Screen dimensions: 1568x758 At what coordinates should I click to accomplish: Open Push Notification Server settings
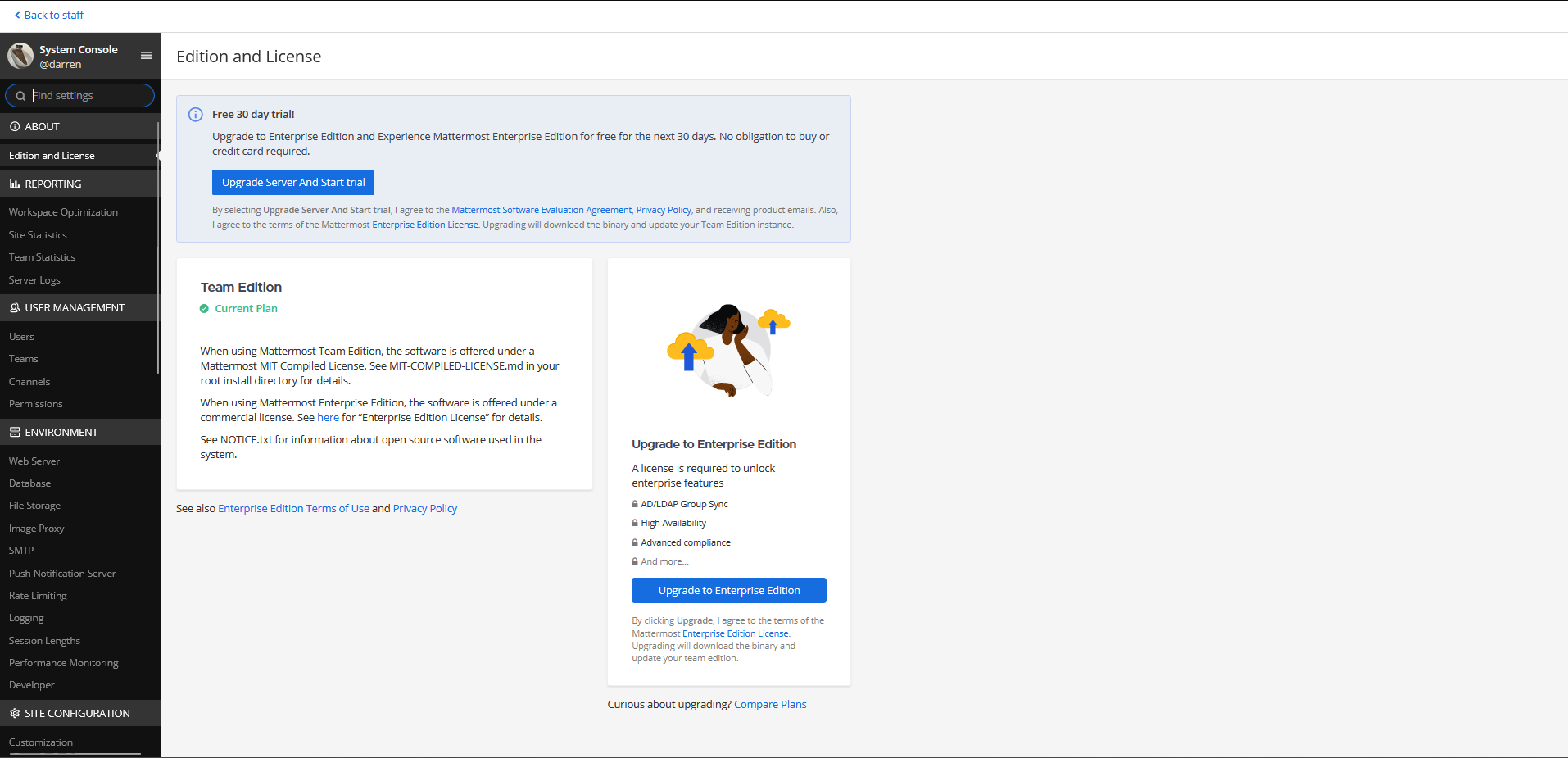tap(62, 574)
